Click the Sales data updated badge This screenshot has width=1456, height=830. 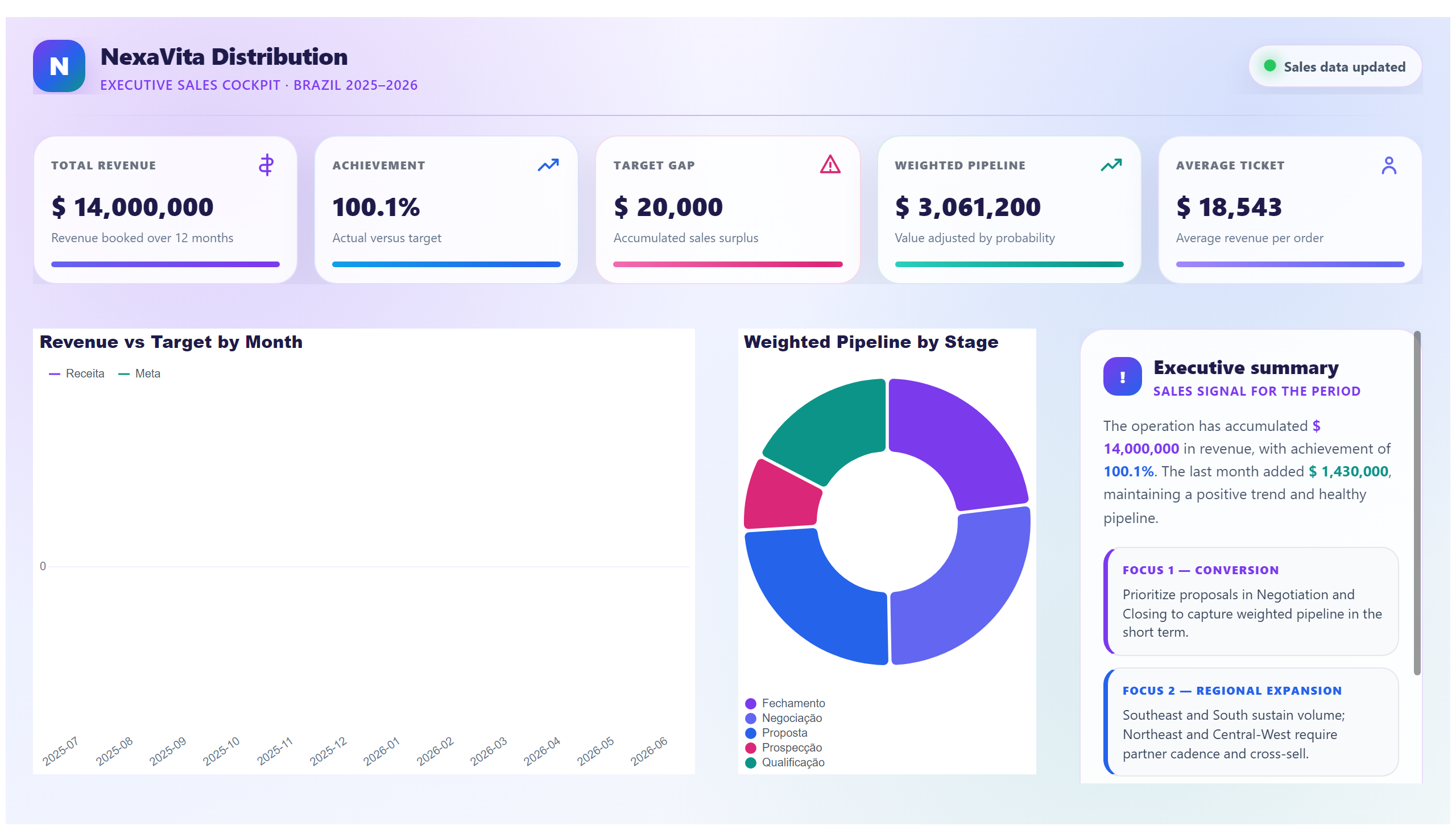1334,66
